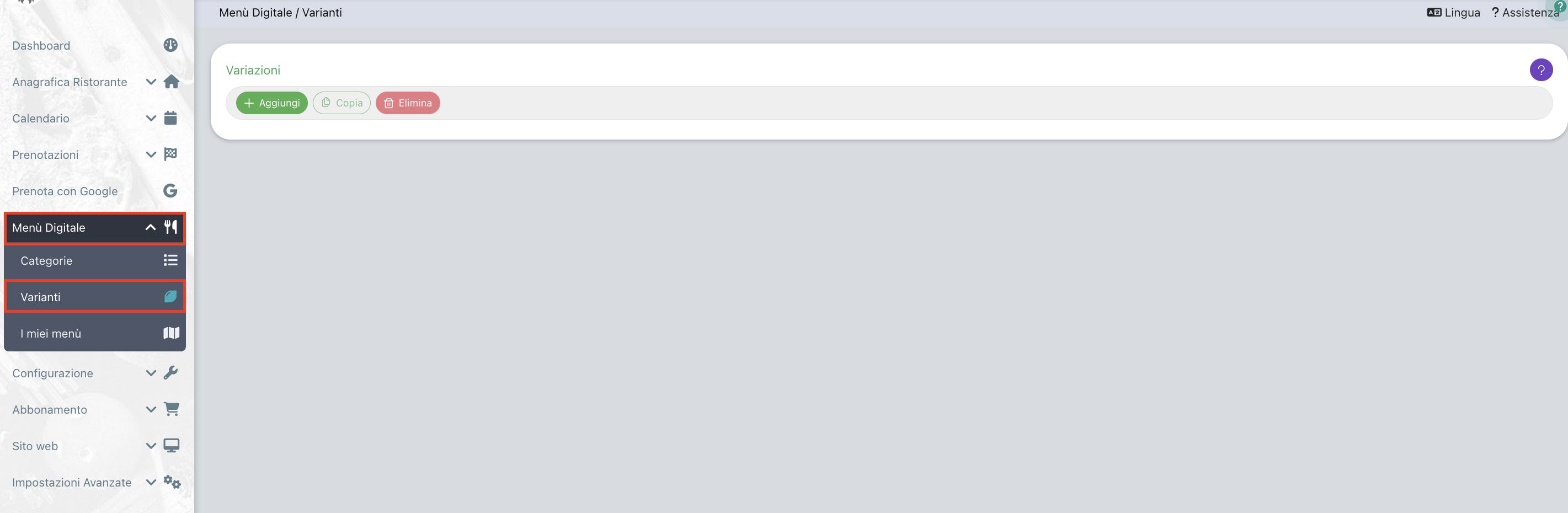Click the Google G icon
This screenshot has height=513, width=1568.
click(170, 191)
